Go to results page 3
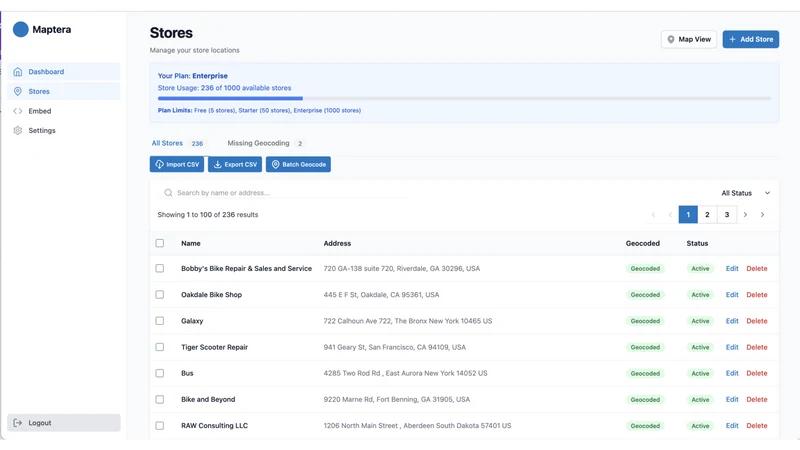Image resolution: width=800 pixels, height=450 pixels. pos(727,214)
